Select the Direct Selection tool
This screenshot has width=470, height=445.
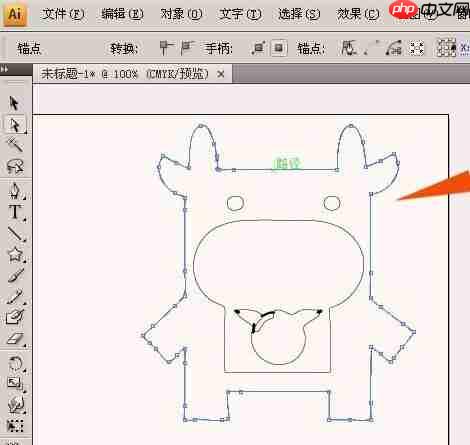[15, 125]
